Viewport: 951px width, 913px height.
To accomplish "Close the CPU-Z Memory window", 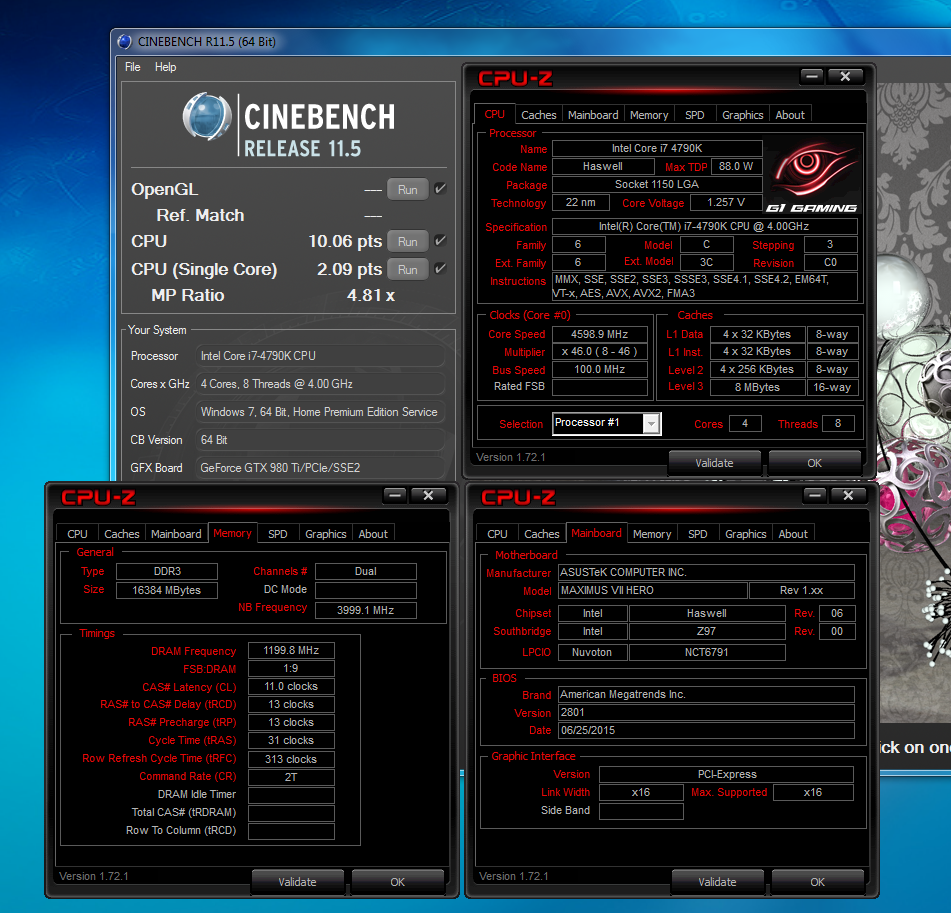I will pyautogui.click(x=428, y=496).
